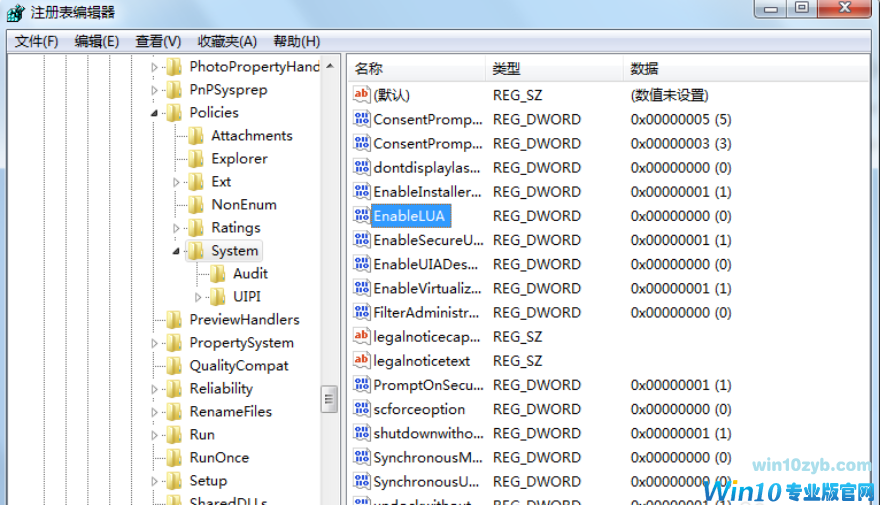Select the Setup tree item
The image size is (880, 505).
208,481
